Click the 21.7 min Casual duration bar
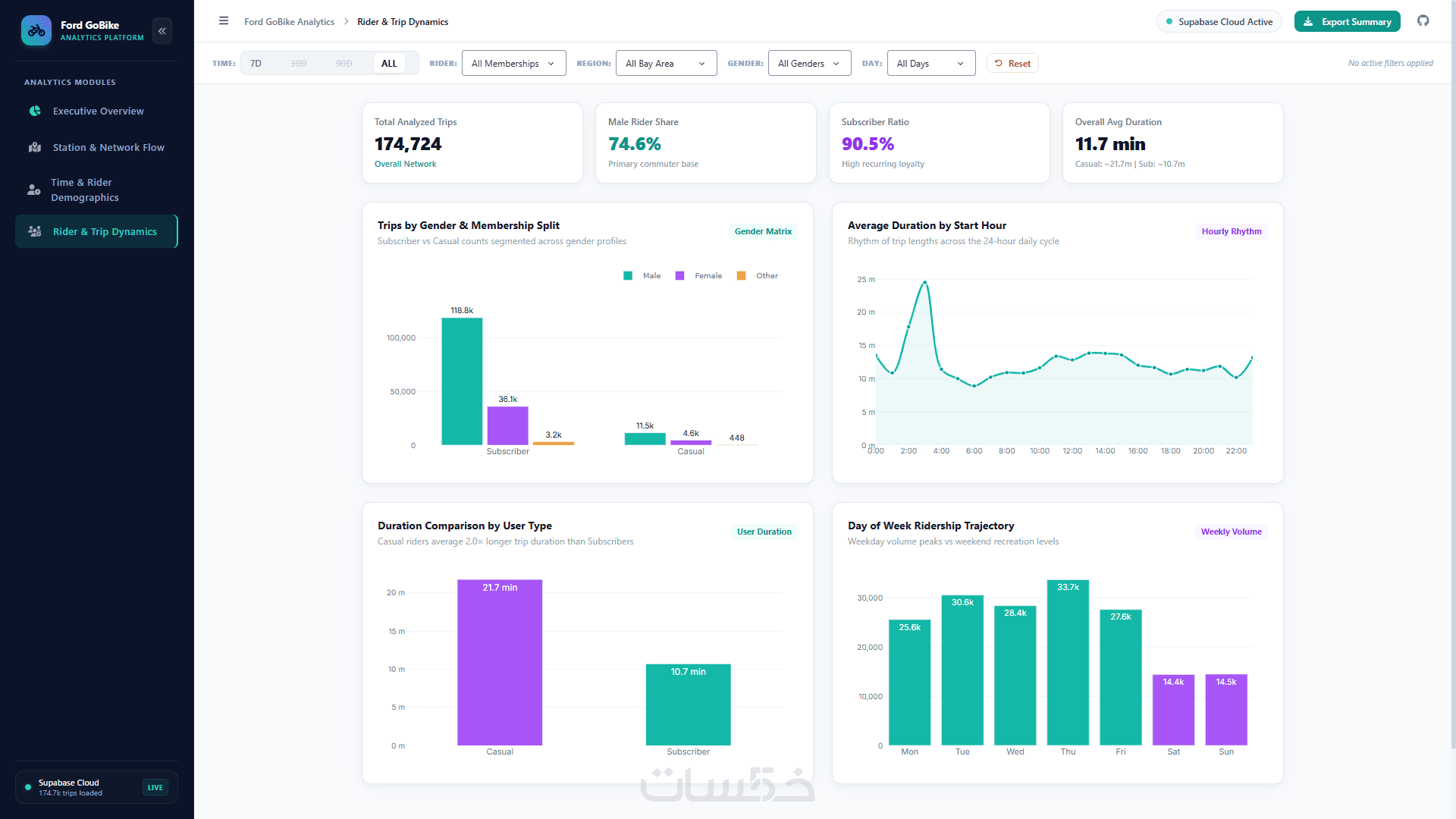The image size is (1456, 819). pos(500,663)
